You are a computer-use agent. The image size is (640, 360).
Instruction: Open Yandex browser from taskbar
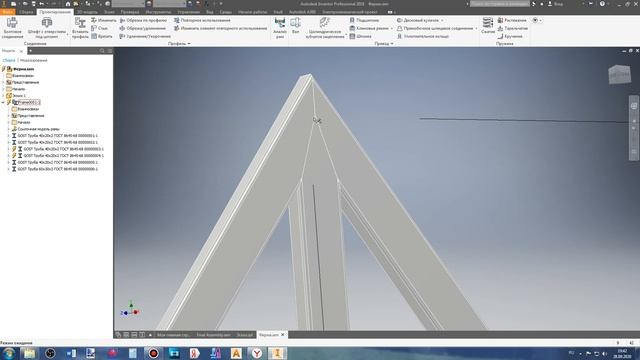(x=256, y=353)
